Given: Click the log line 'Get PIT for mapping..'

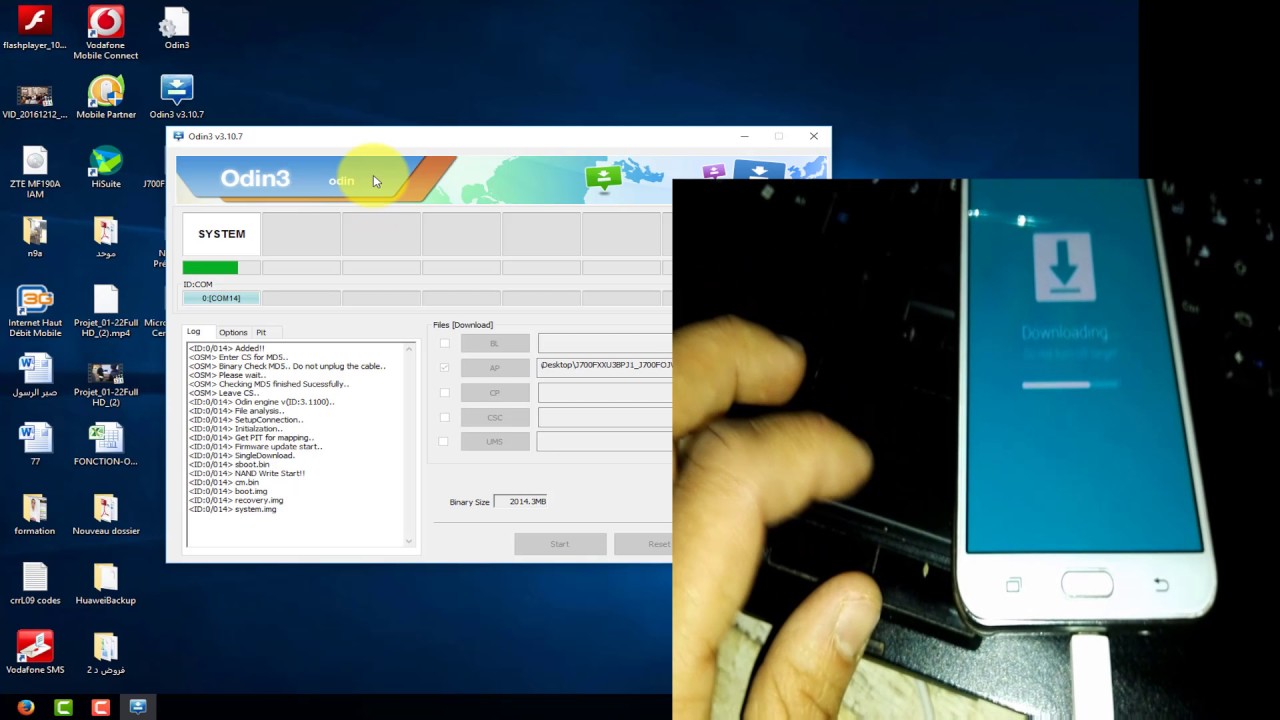Looking at the screenshot, I should coord(250,437).
